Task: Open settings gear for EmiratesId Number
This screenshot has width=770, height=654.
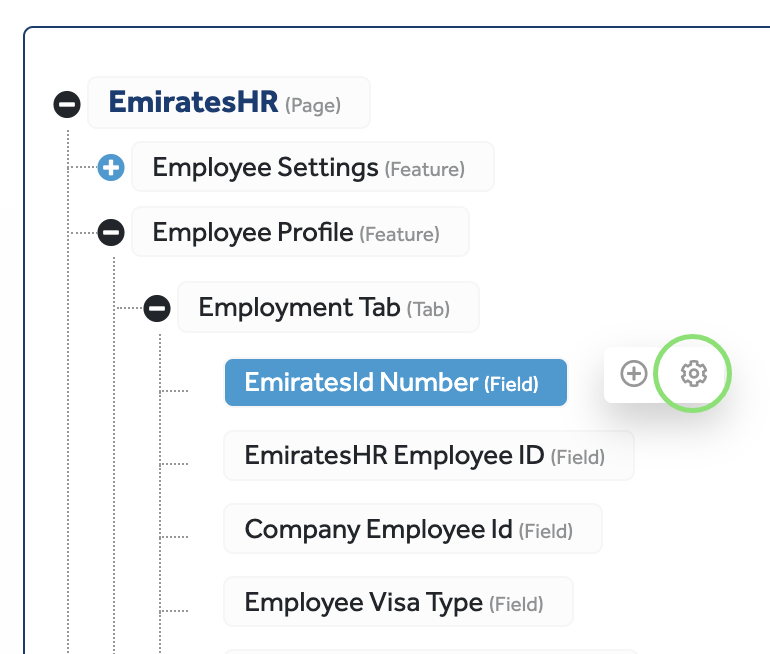Action: [693, 374]
